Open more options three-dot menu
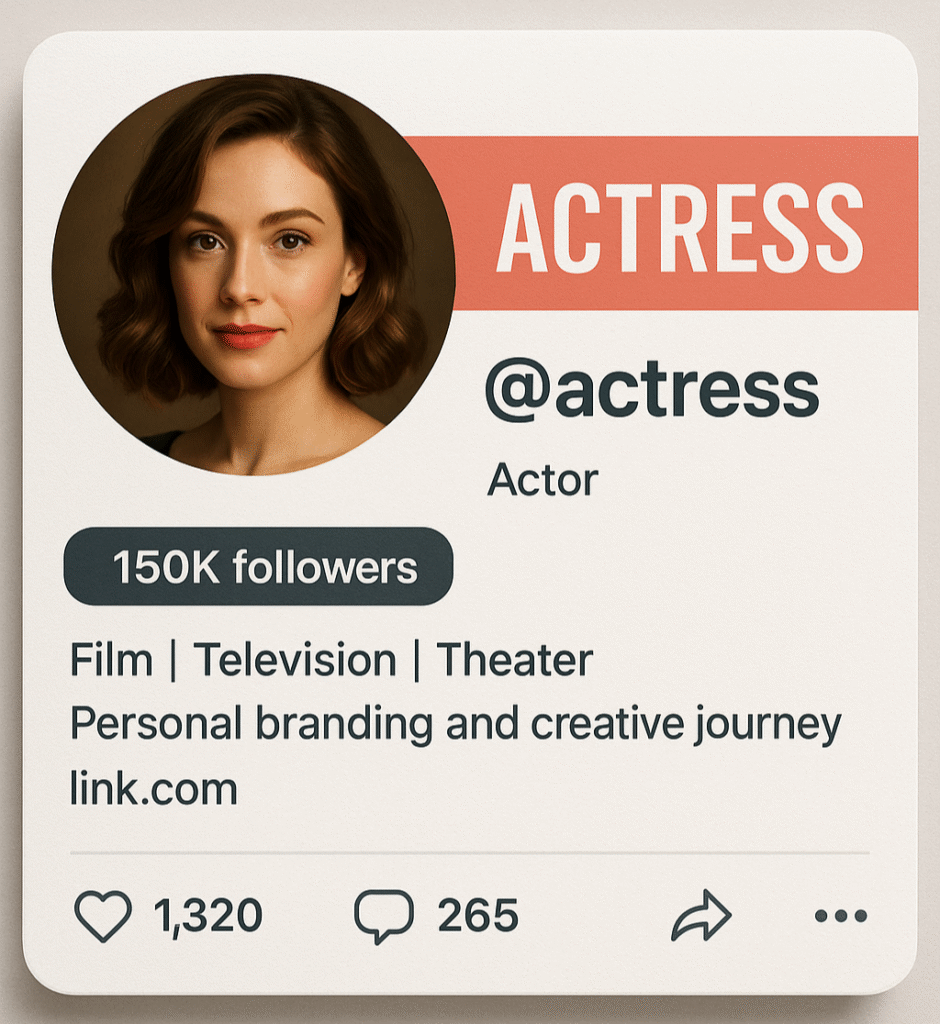 (841, 915)
